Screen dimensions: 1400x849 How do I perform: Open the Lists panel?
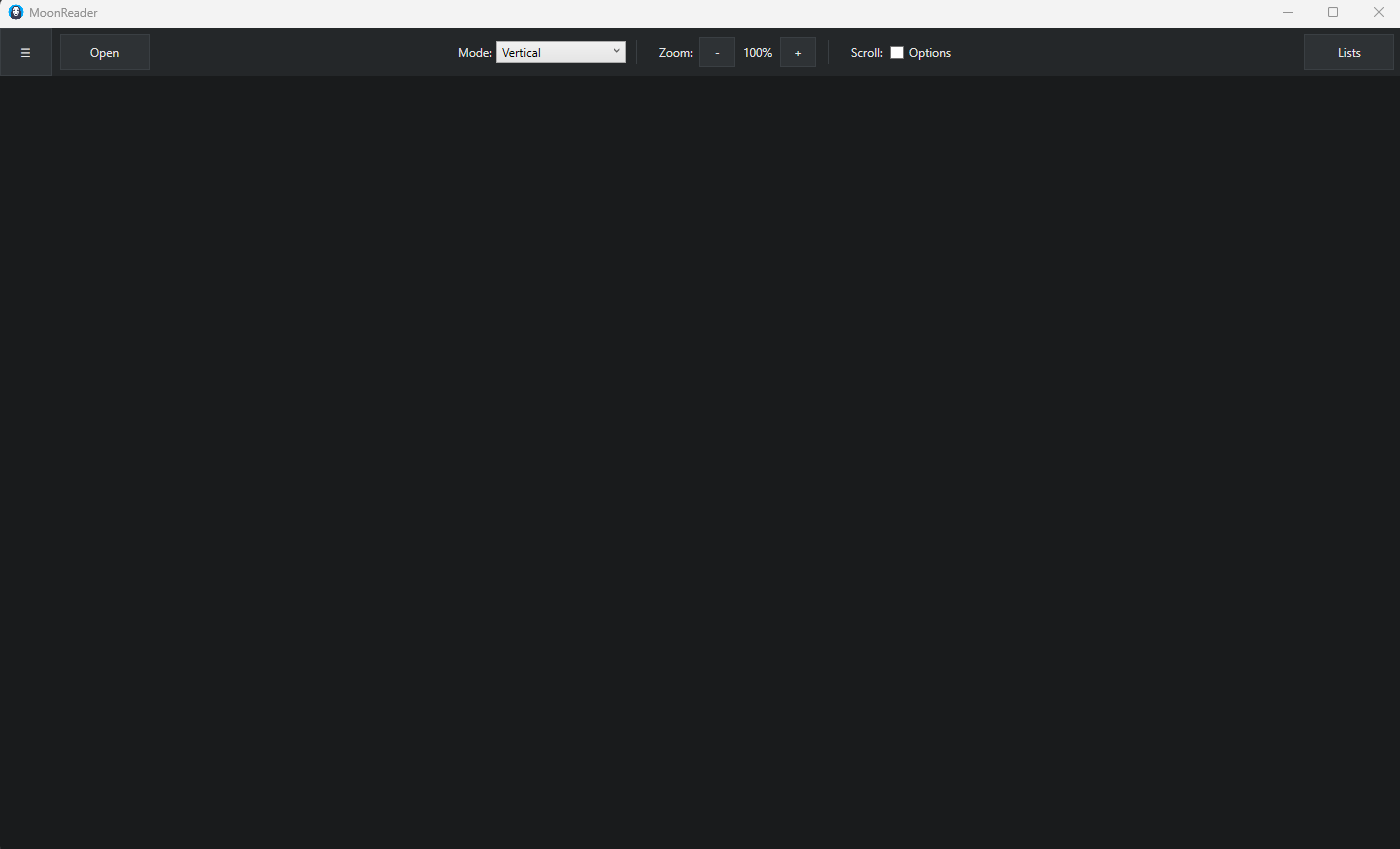click(x=1349, y=52)
